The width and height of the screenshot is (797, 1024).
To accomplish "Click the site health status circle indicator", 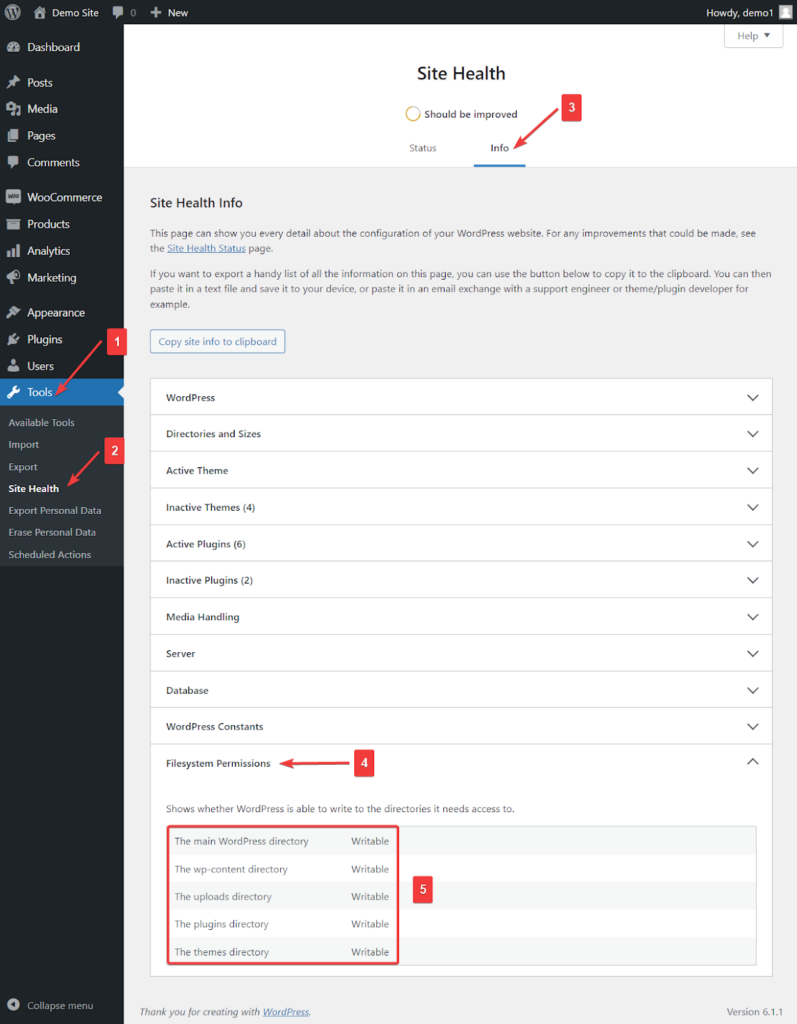I will click(412, 114).
